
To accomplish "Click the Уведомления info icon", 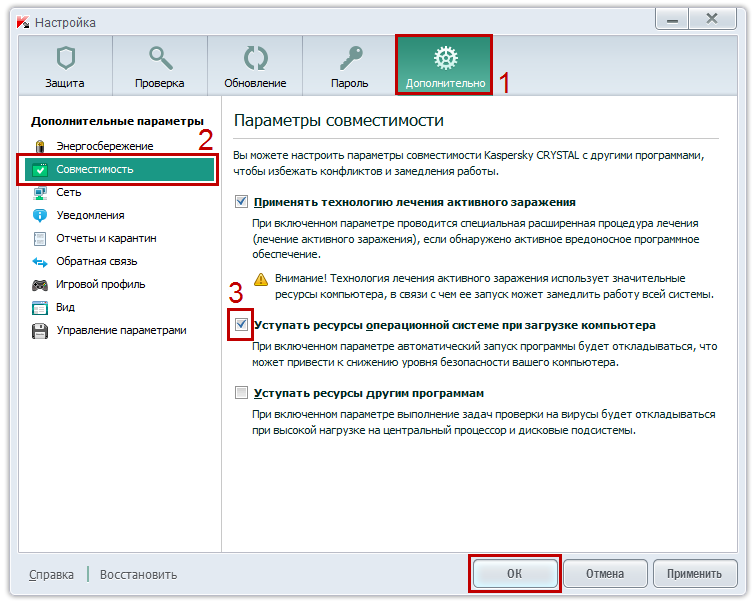I will click(x=40, y=215).
